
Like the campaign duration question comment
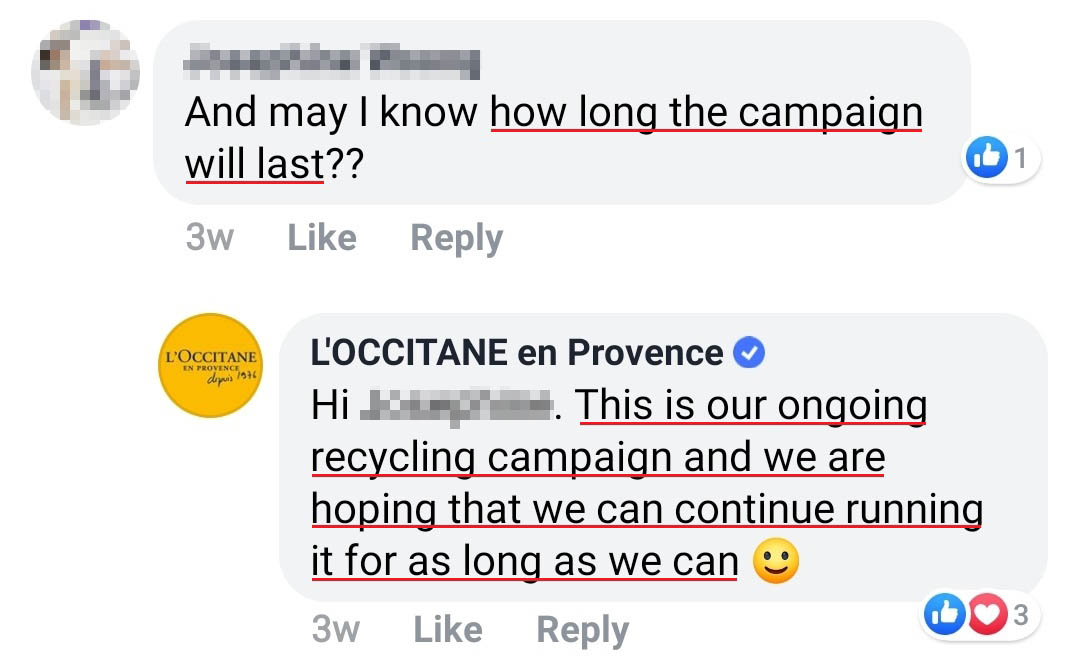pos(322,238)
